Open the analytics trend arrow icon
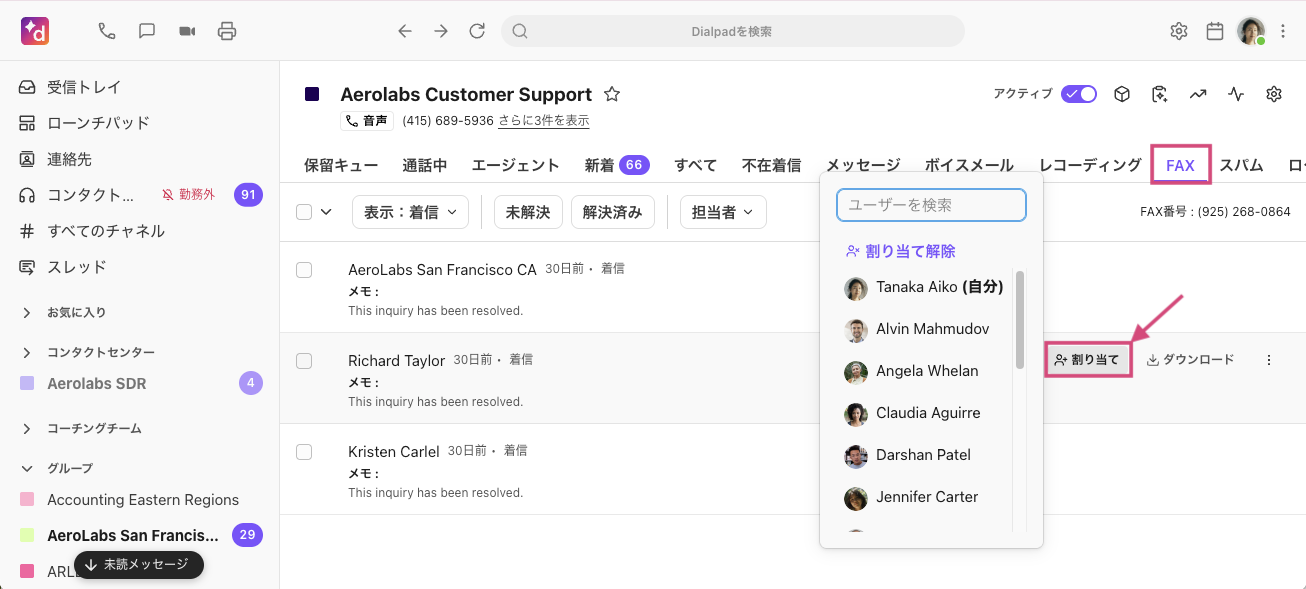1306x589 pixels. tap(1198, 94)
